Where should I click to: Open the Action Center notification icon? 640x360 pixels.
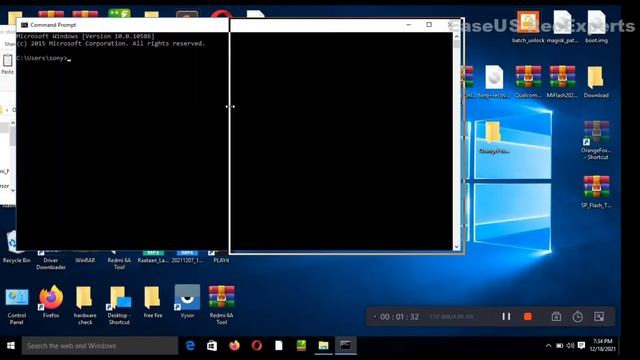[x=582, y=346]
